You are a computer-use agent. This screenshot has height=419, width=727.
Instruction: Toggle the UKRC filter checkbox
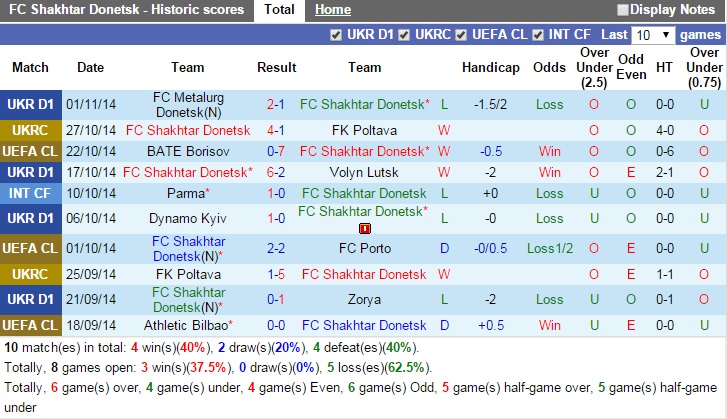pos(404,35)
